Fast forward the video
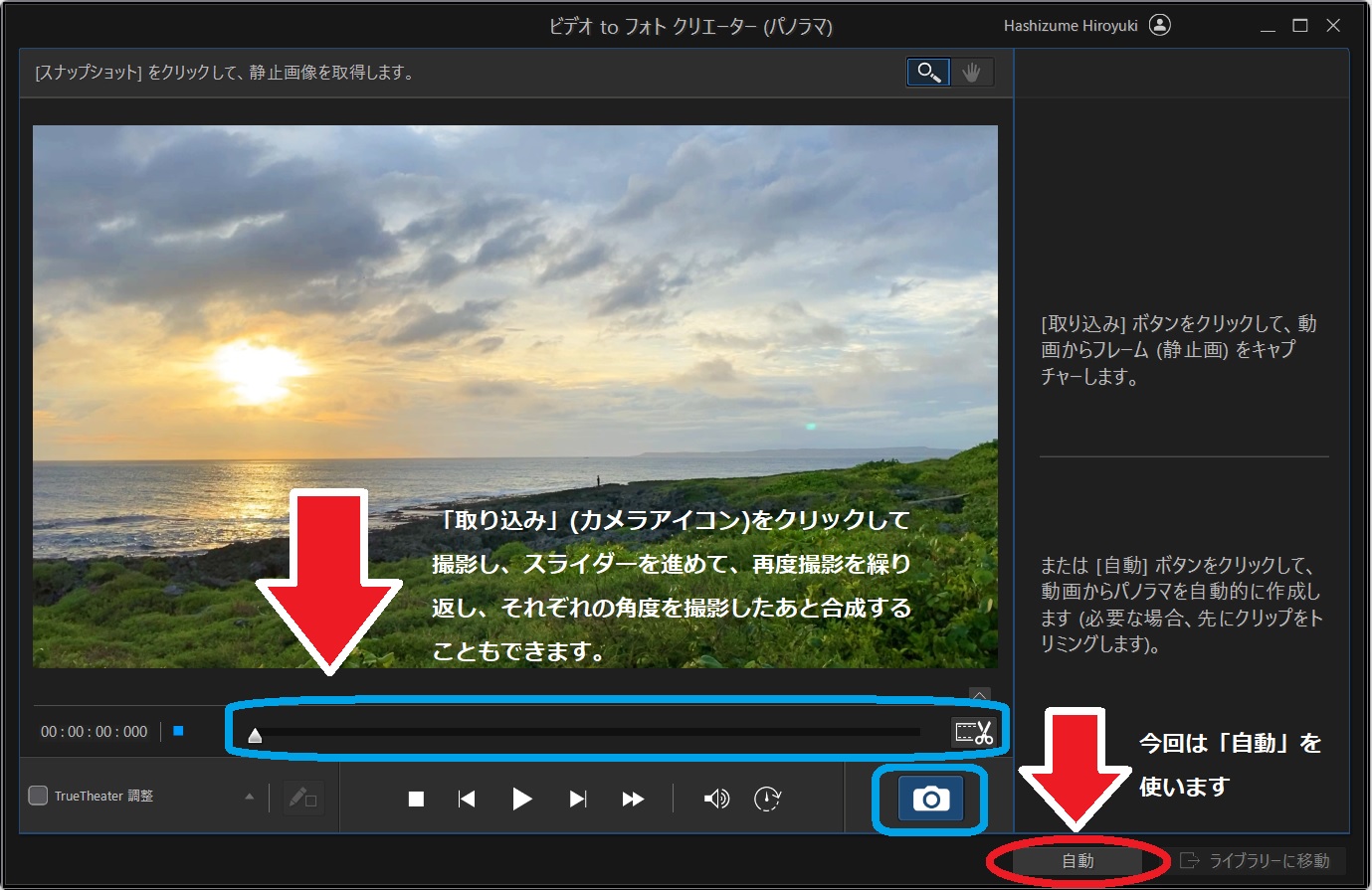1372x890 pixels. click(x=633, y=799)
